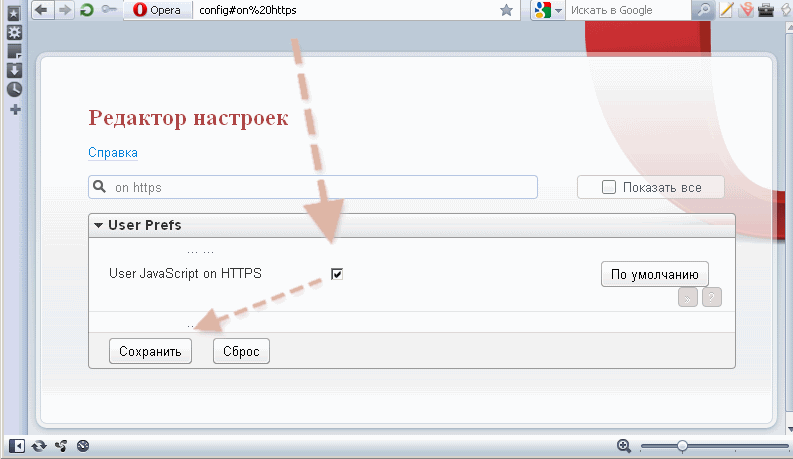Click the zoom slider handle
This screenshot has width=793, height=459.
682,446
